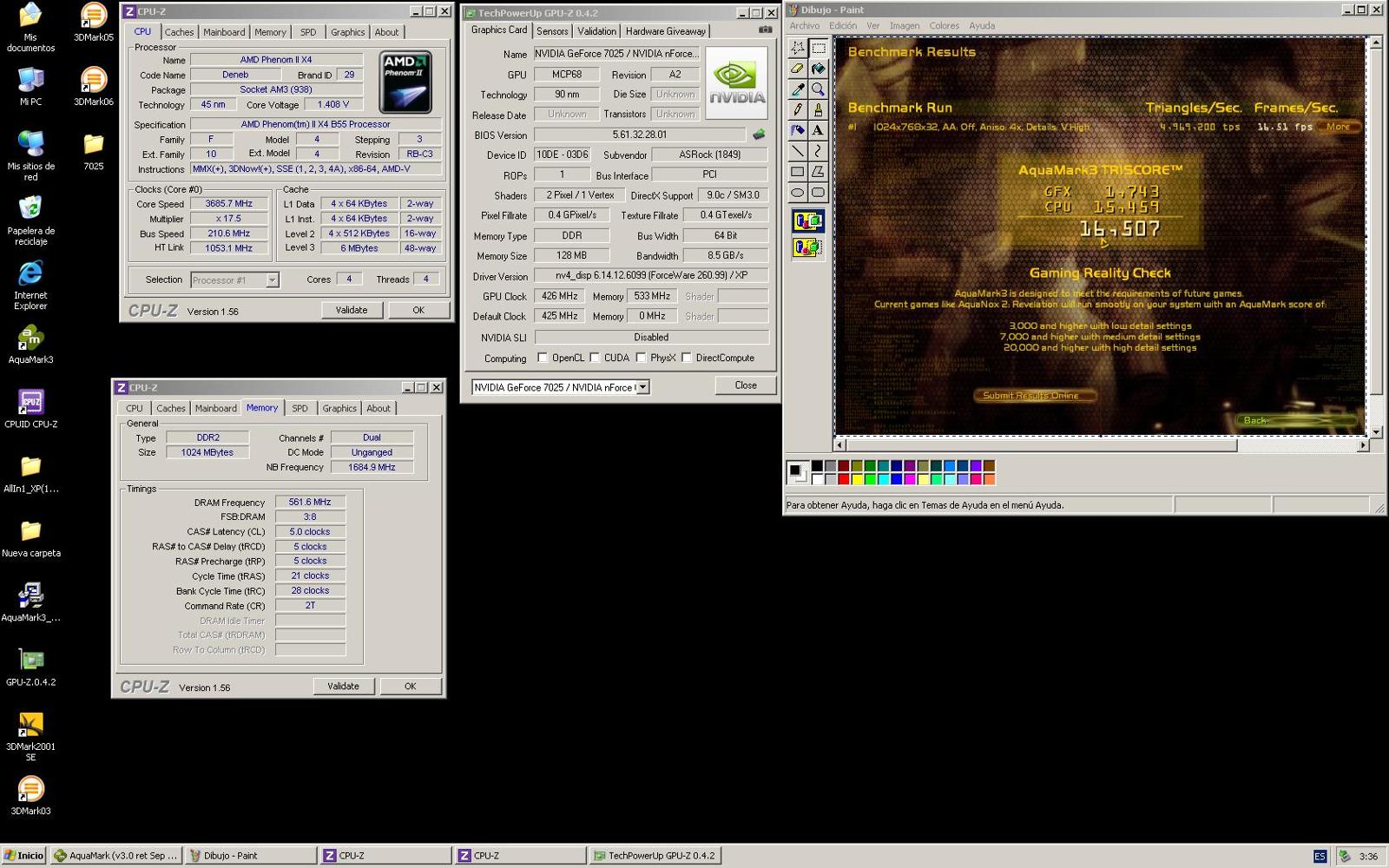Pick the straight Line tool
This screenshot has width=1389, height=868.
797,151
